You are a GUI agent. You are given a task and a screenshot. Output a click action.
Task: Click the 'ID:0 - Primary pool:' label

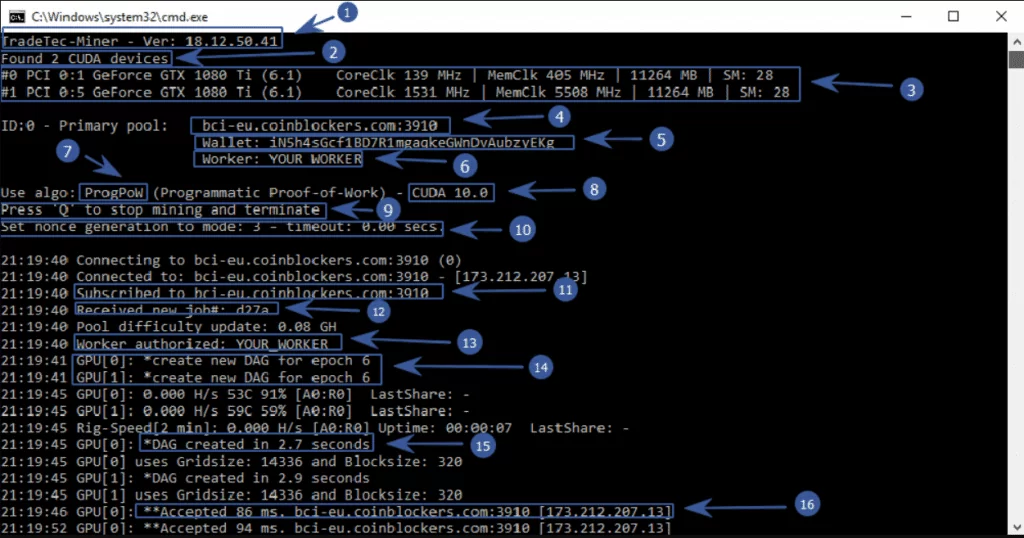[85, 125]
